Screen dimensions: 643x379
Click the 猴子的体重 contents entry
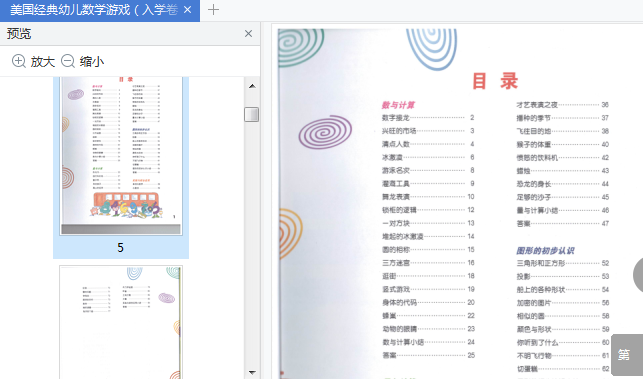(x=562, y=144)
